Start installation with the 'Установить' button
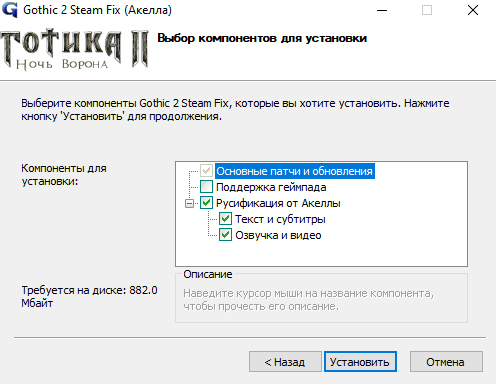 point(360,362)
